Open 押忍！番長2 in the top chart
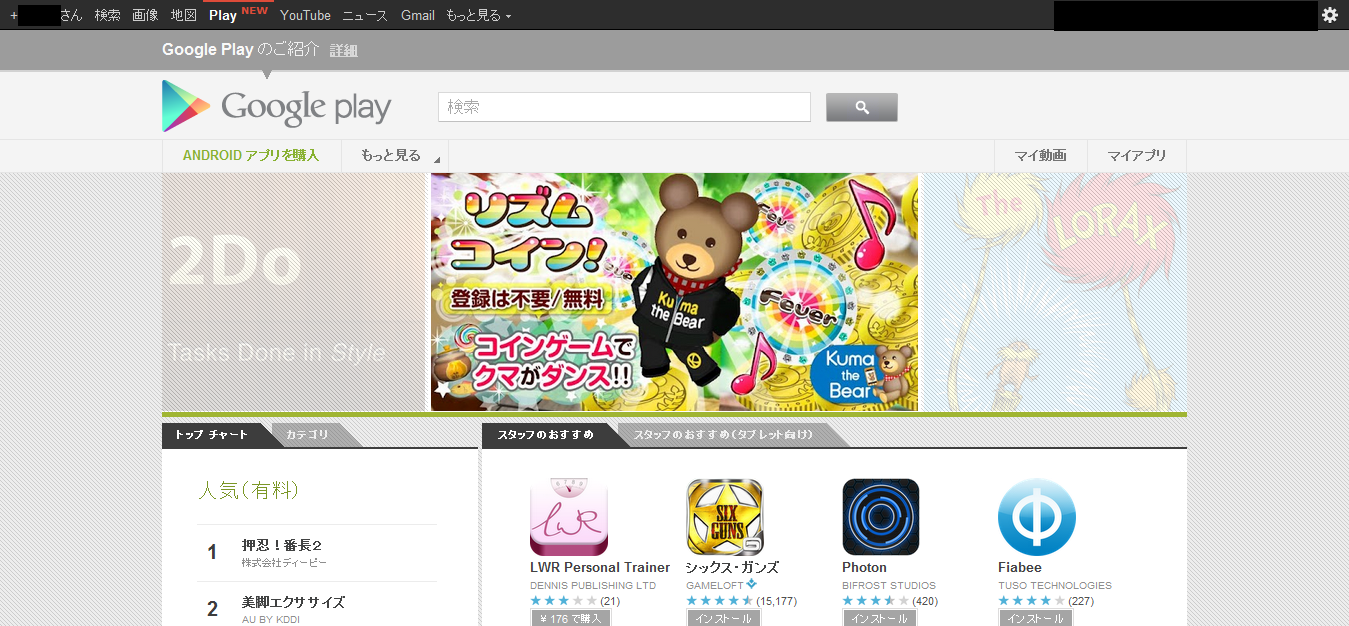This screenshot has height=626, width=1349. pos(282,545)
